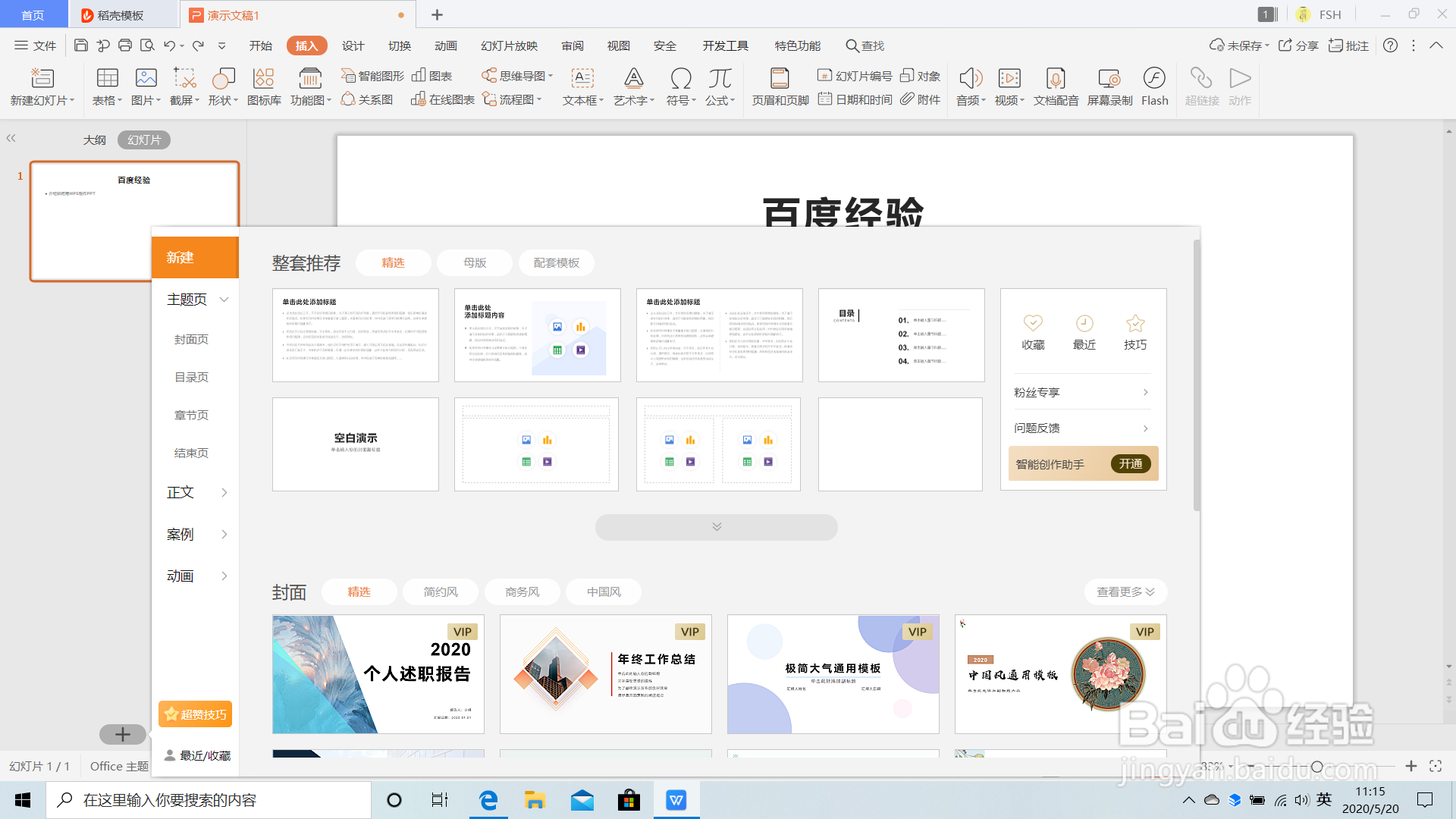This screenshot has width=1456, height=819.
Task: Pick the 空白演示 blank layout thumbnail
Action: (x=356, y=444)
